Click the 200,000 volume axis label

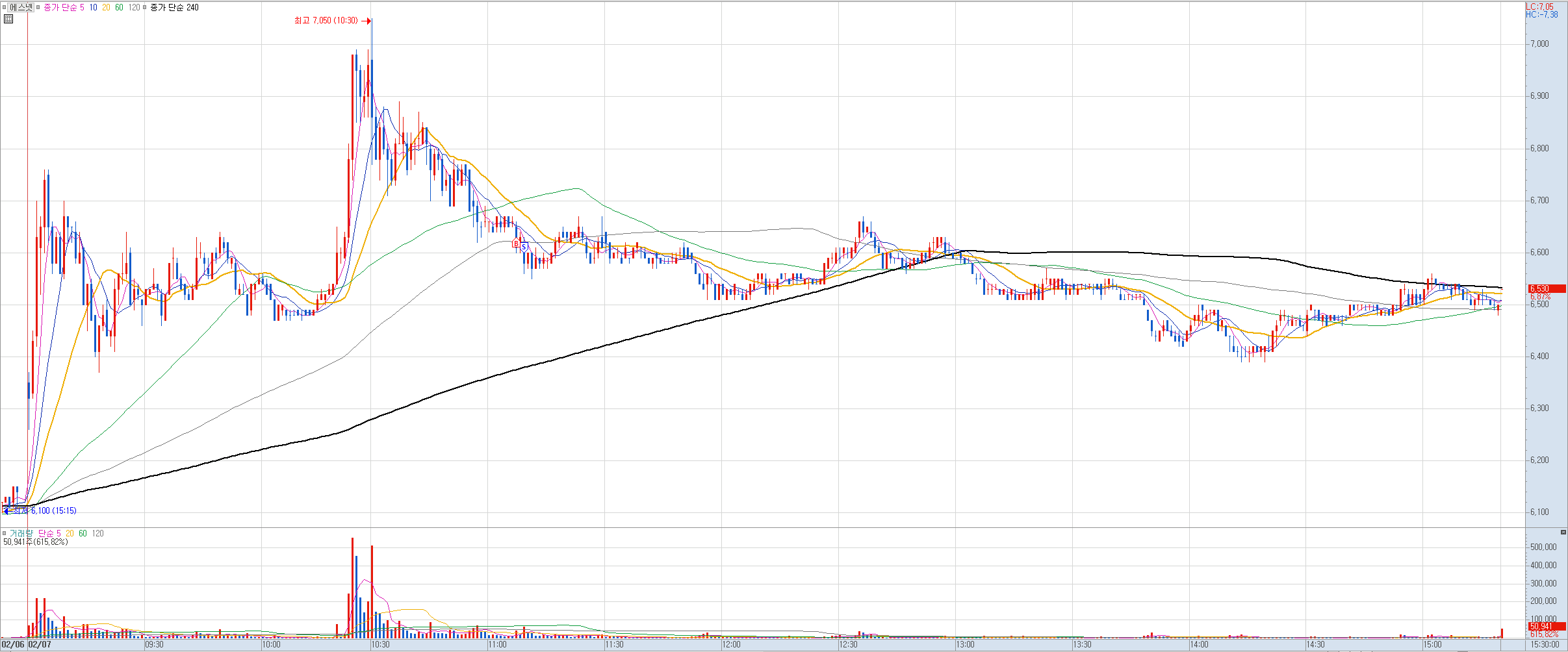pos(1543,601)
